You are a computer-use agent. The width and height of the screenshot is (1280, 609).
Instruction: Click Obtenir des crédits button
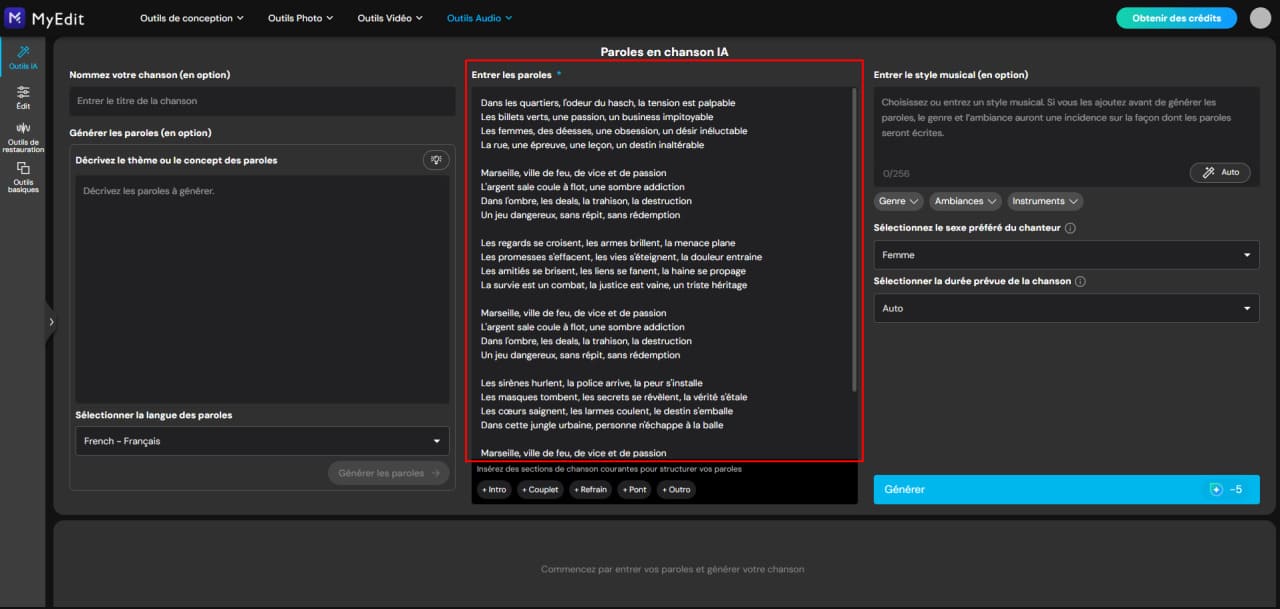(x=1176, y=18)
